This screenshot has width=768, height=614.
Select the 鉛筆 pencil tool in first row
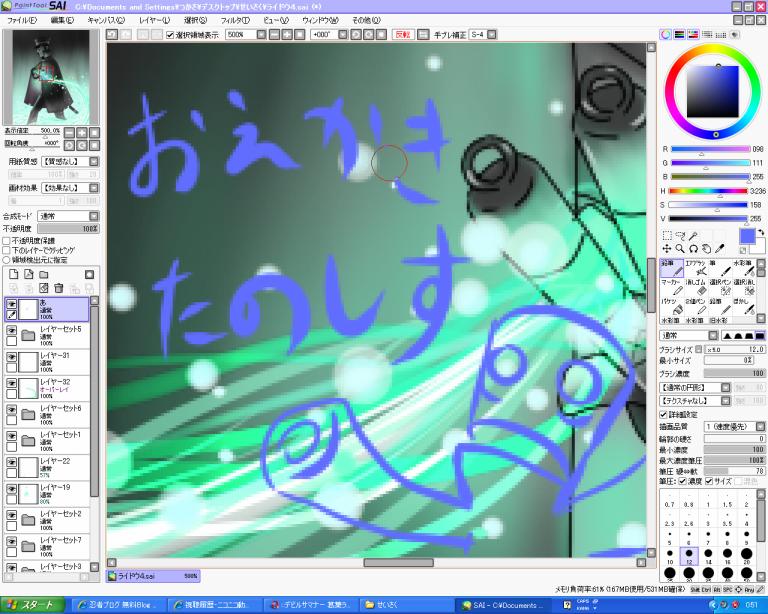click(672, 268)
